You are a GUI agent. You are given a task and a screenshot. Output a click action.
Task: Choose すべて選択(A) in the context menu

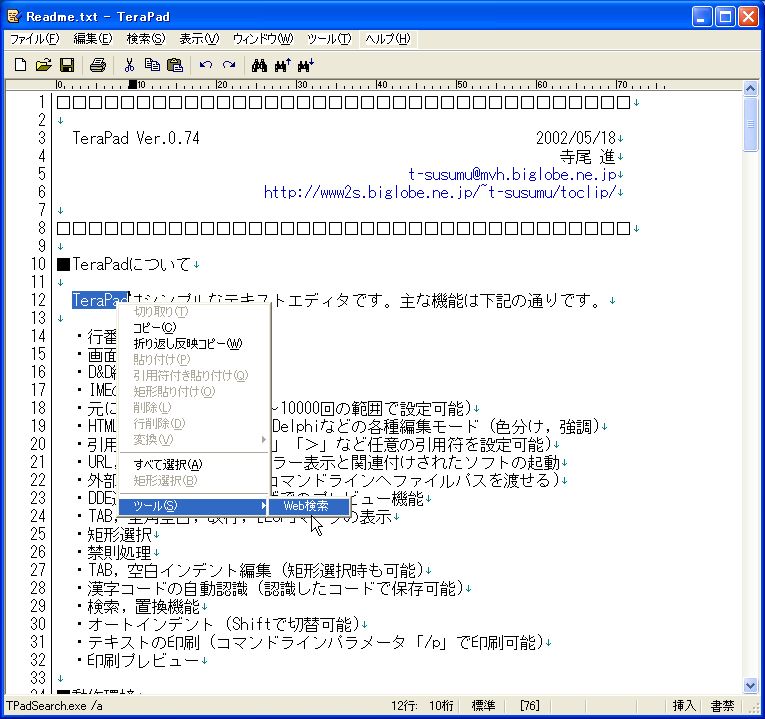[x=194, y=464]
